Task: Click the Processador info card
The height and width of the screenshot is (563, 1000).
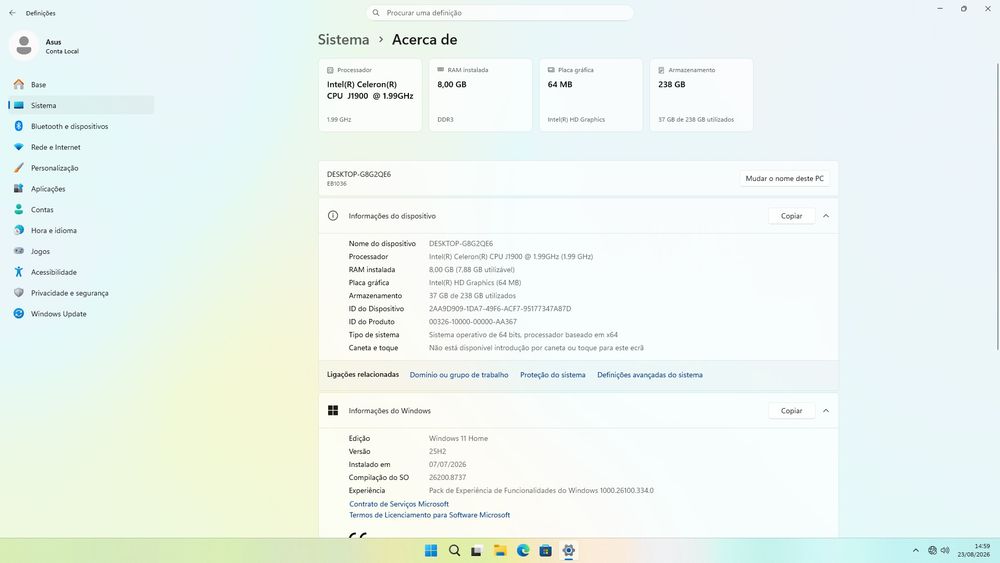Action: (x=370, y=95)
